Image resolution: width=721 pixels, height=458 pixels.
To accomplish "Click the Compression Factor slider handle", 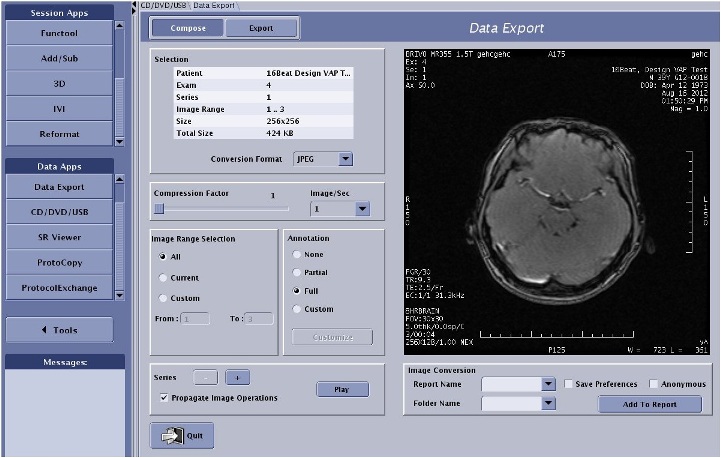I will click(x=159, y=209).
